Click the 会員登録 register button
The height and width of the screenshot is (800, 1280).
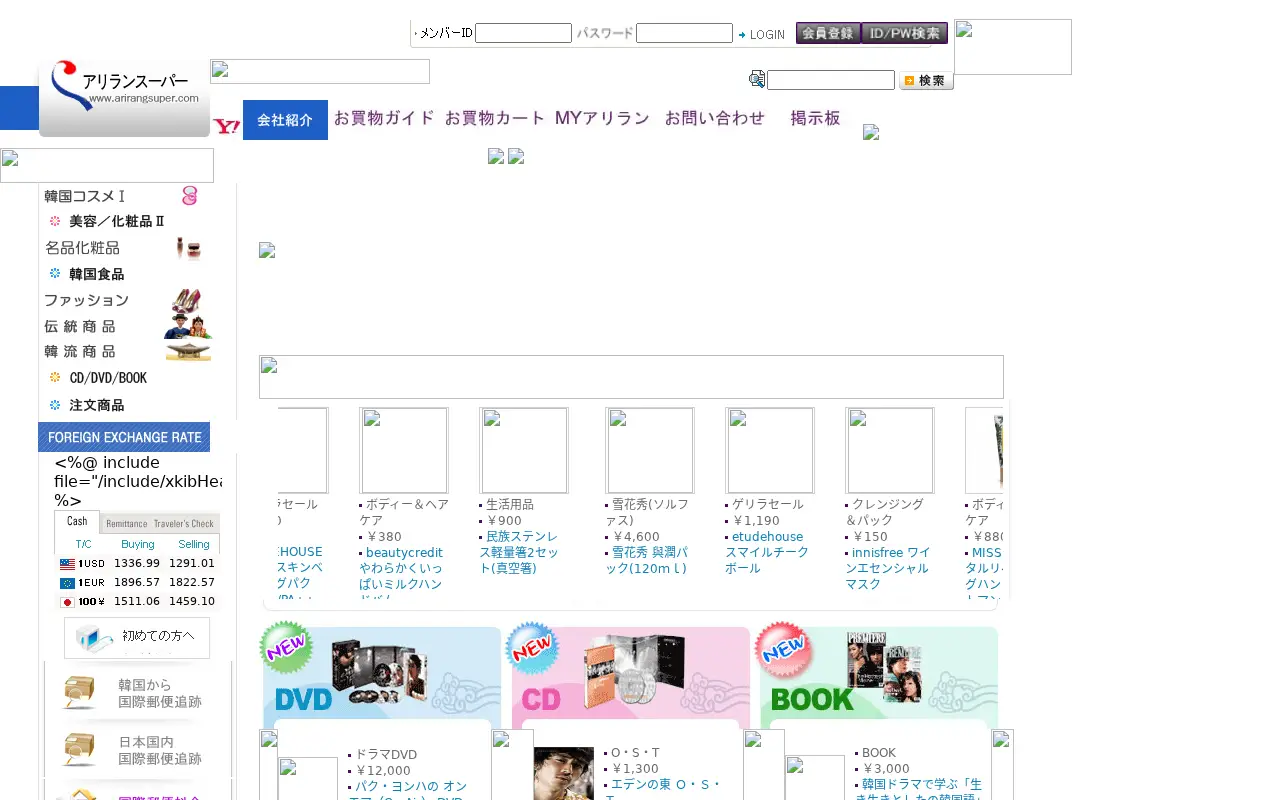828,33
